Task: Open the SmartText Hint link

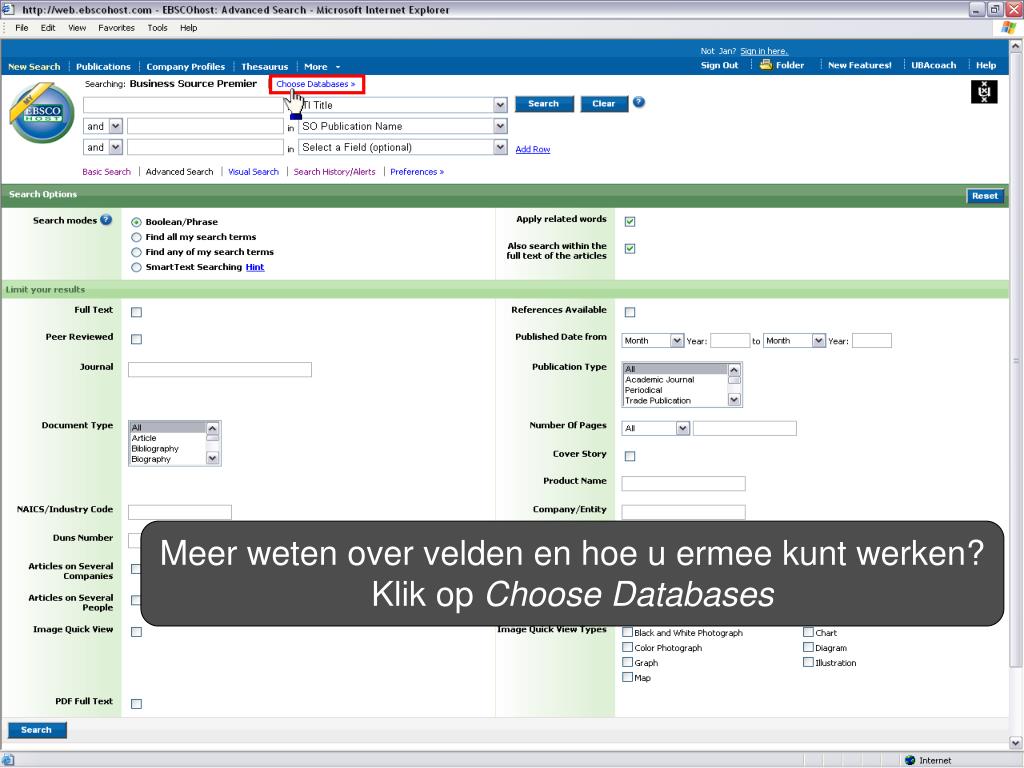Action: pos(255,267)
